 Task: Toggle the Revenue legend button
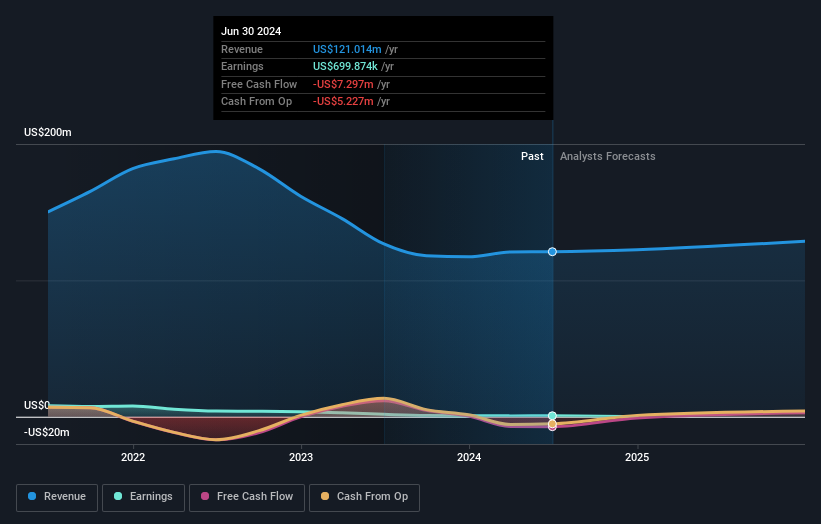click(x=57, y=497)
